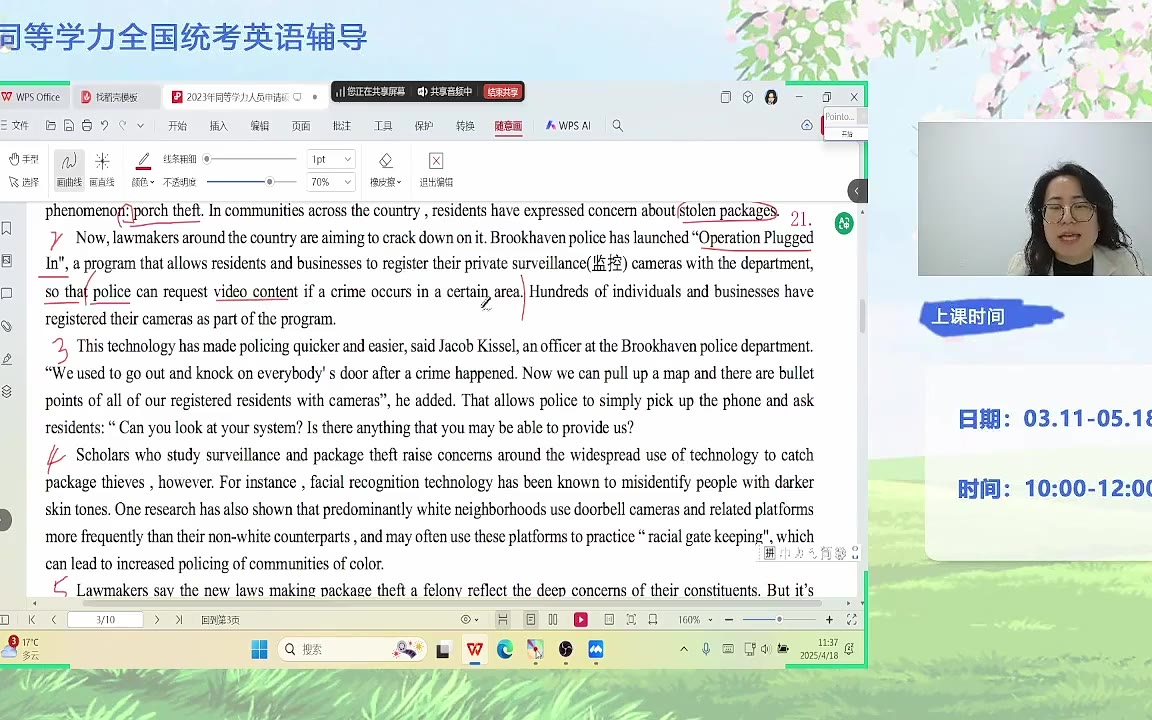The height and width of the screenshot is (720, 1152).
Task: Click the Windows taskbar search box
Action: click(x=352, y=649)
